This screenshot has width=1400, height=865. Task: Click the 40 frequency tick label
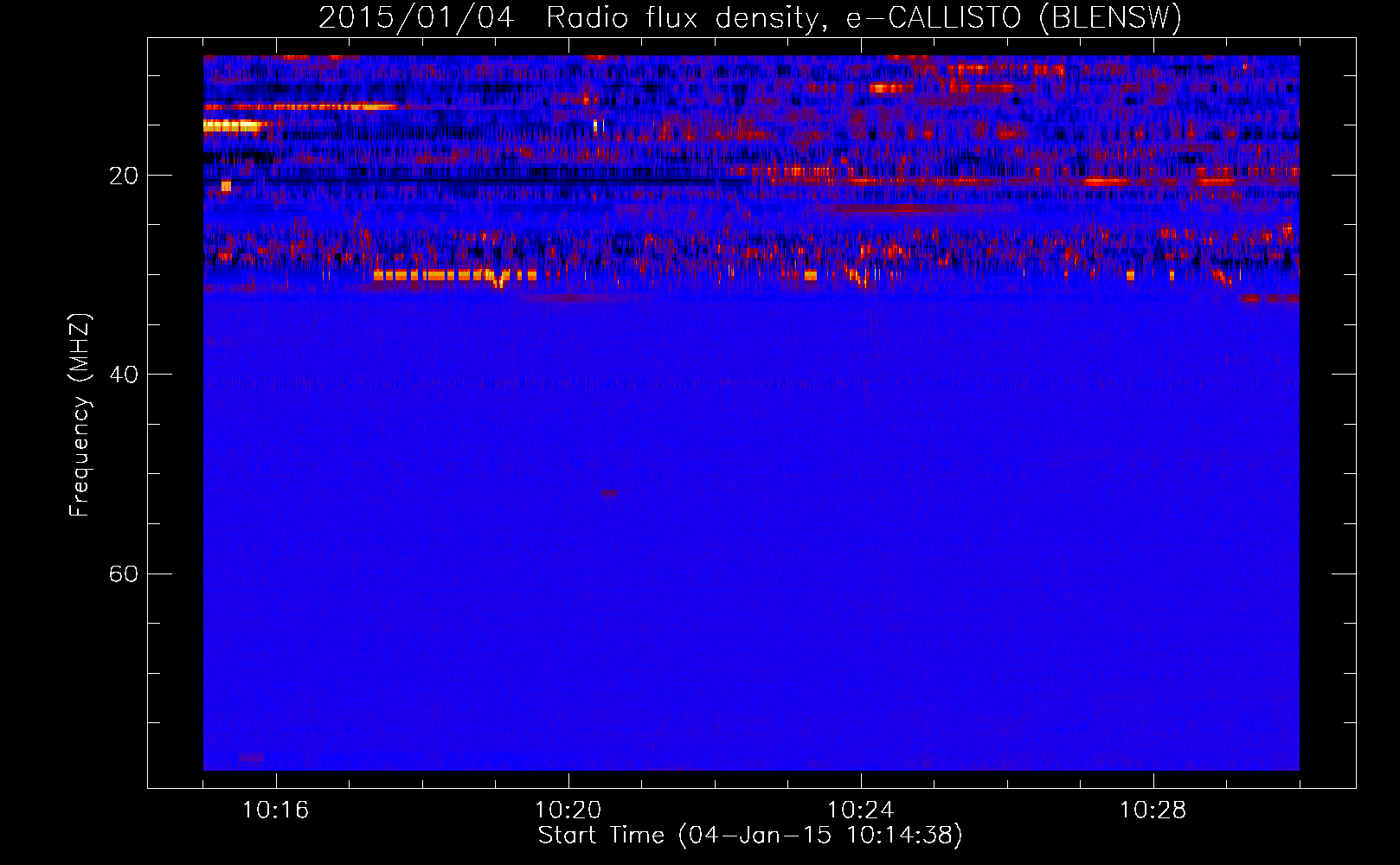[124, 375]
